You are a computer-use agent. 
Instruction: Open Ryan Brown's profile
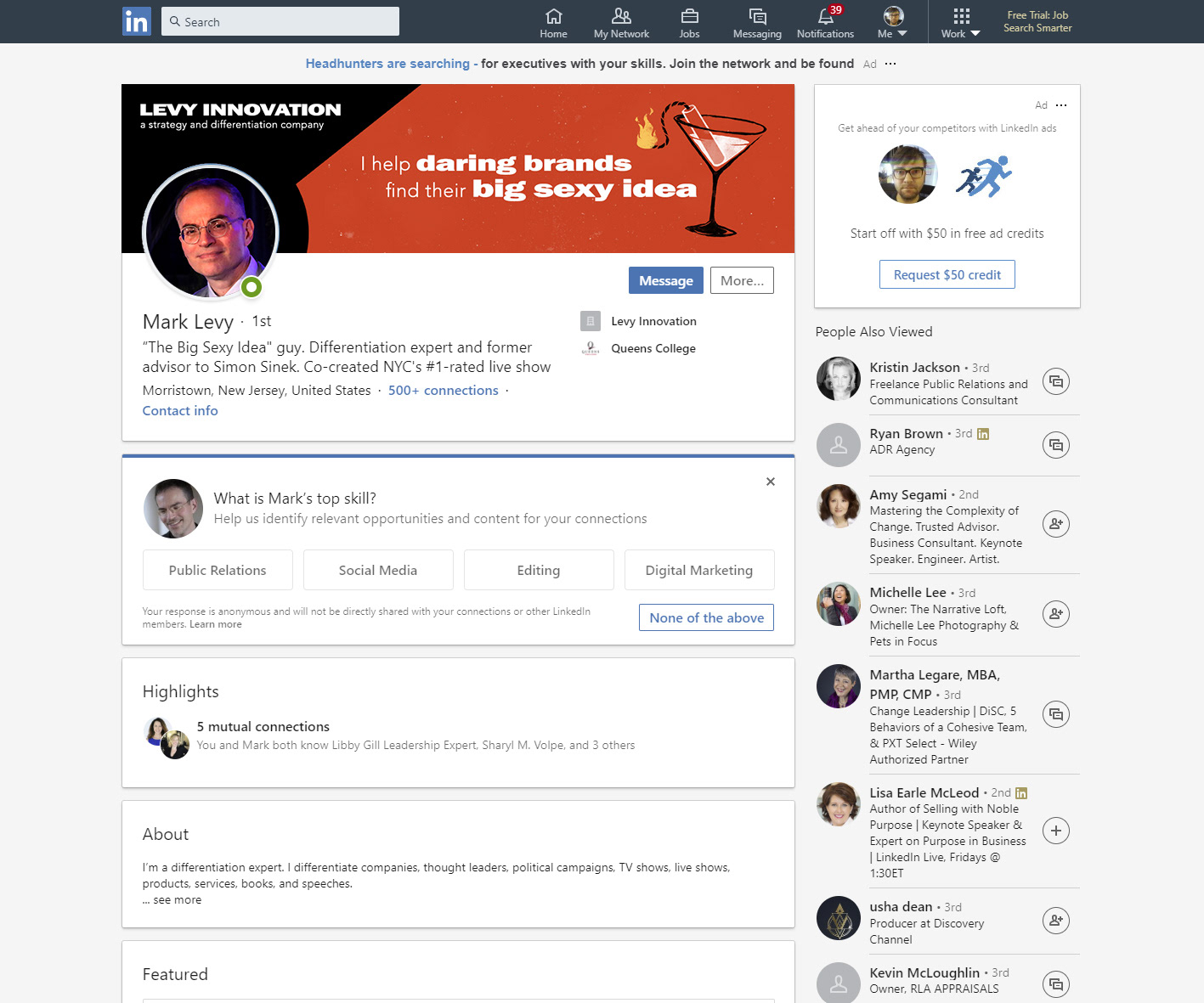(x=907, y=434)
